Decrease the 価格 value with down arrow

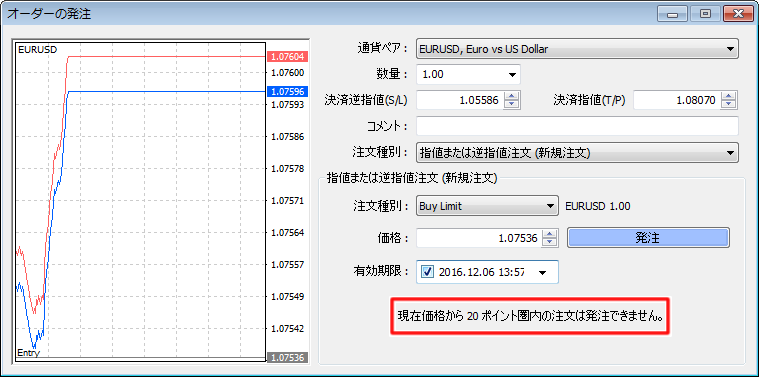click(x=550, y=242)
